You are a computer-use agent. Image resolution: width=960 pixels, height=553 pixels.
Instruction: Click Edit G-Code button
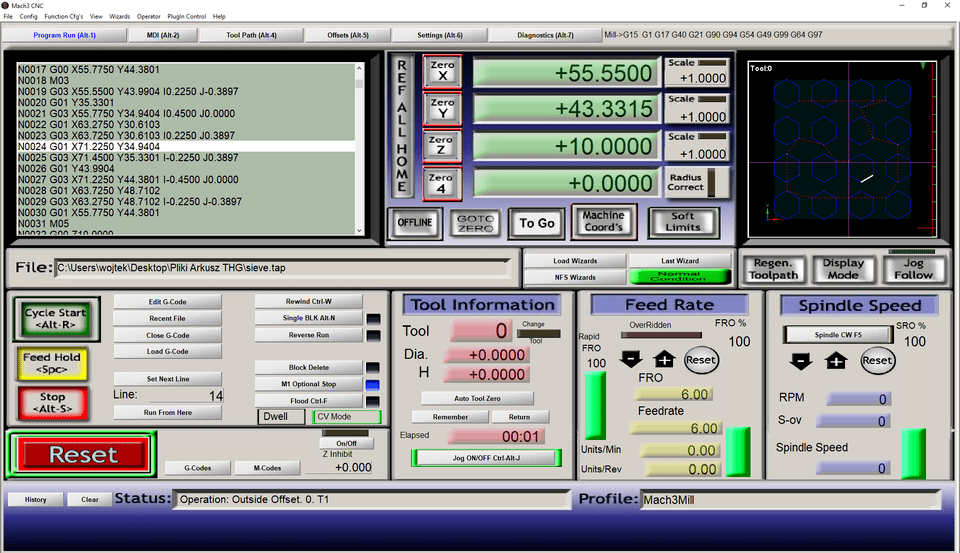coord(167,302)
